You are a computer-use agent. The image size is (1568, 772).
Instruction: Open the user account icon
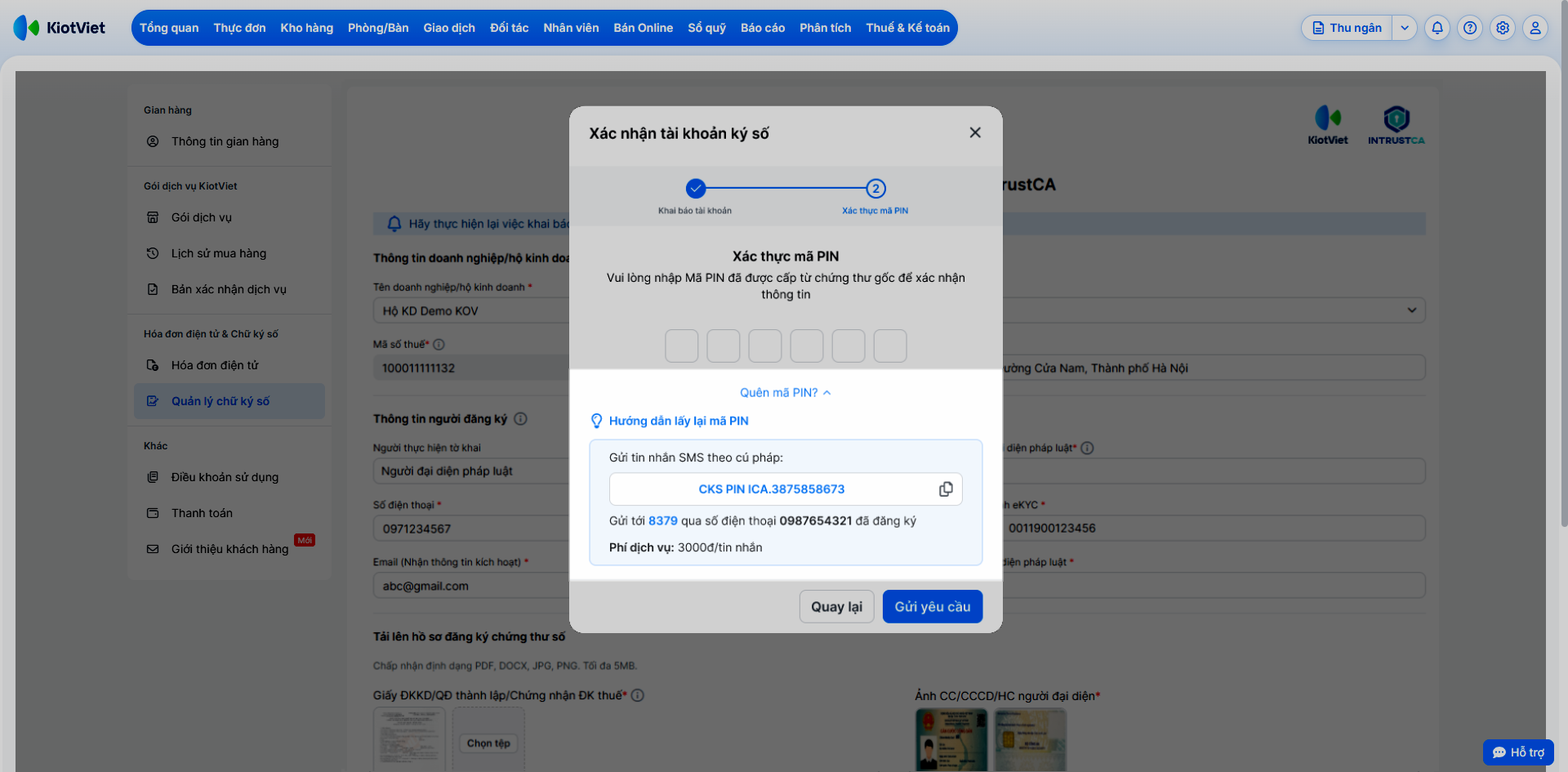pos(1535,28)
